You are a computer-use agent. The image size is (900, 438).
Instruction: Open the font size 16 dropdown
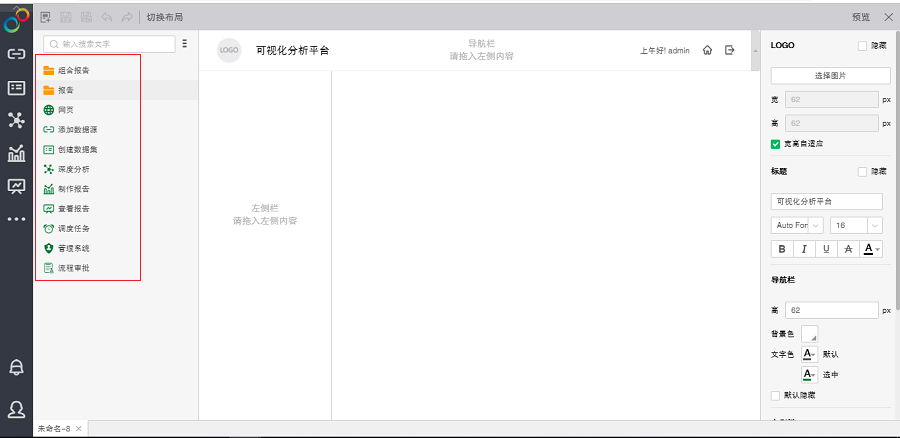click(x=857, y=226)
